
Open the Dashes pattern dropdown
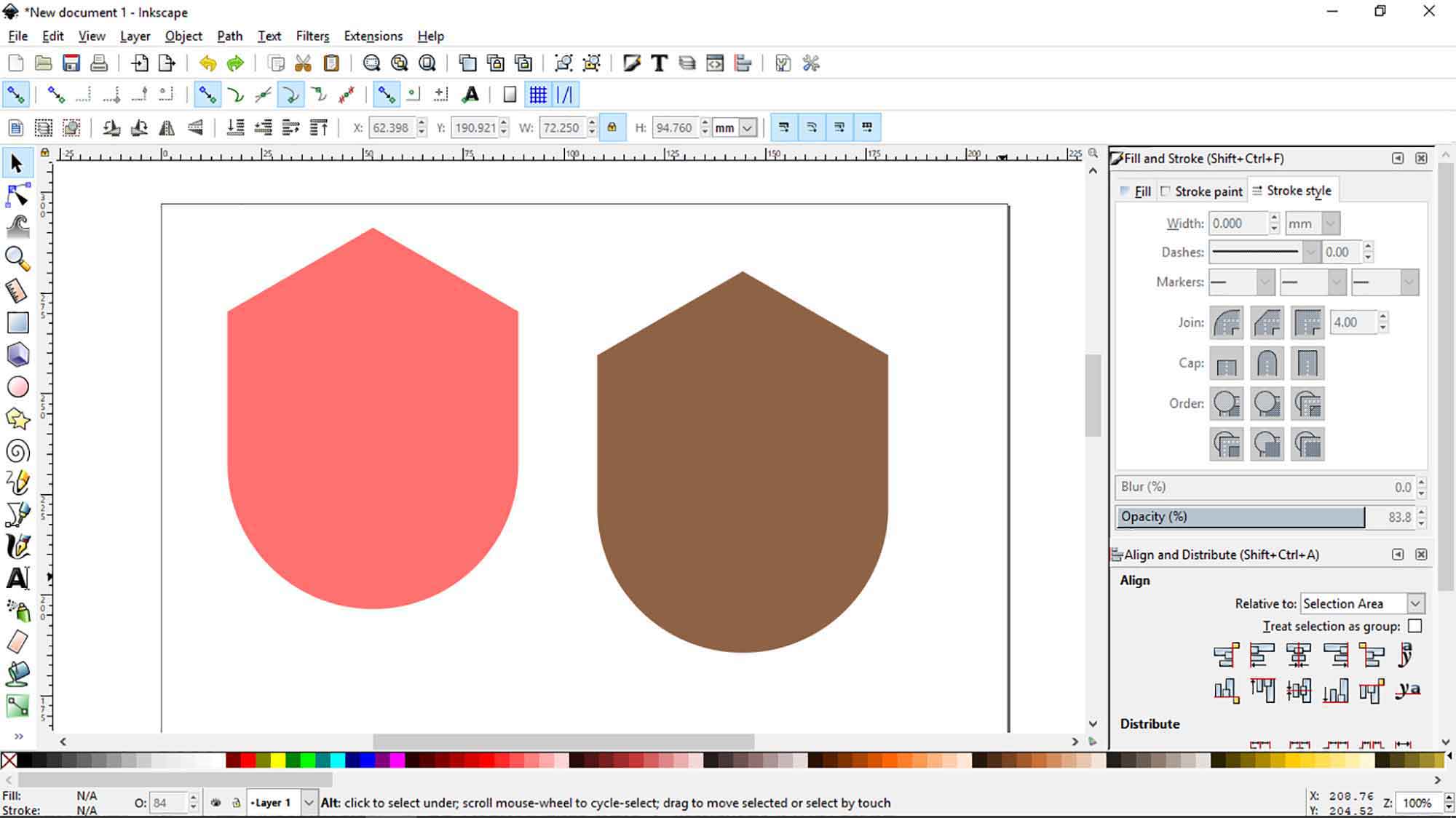coord(1310,252)
